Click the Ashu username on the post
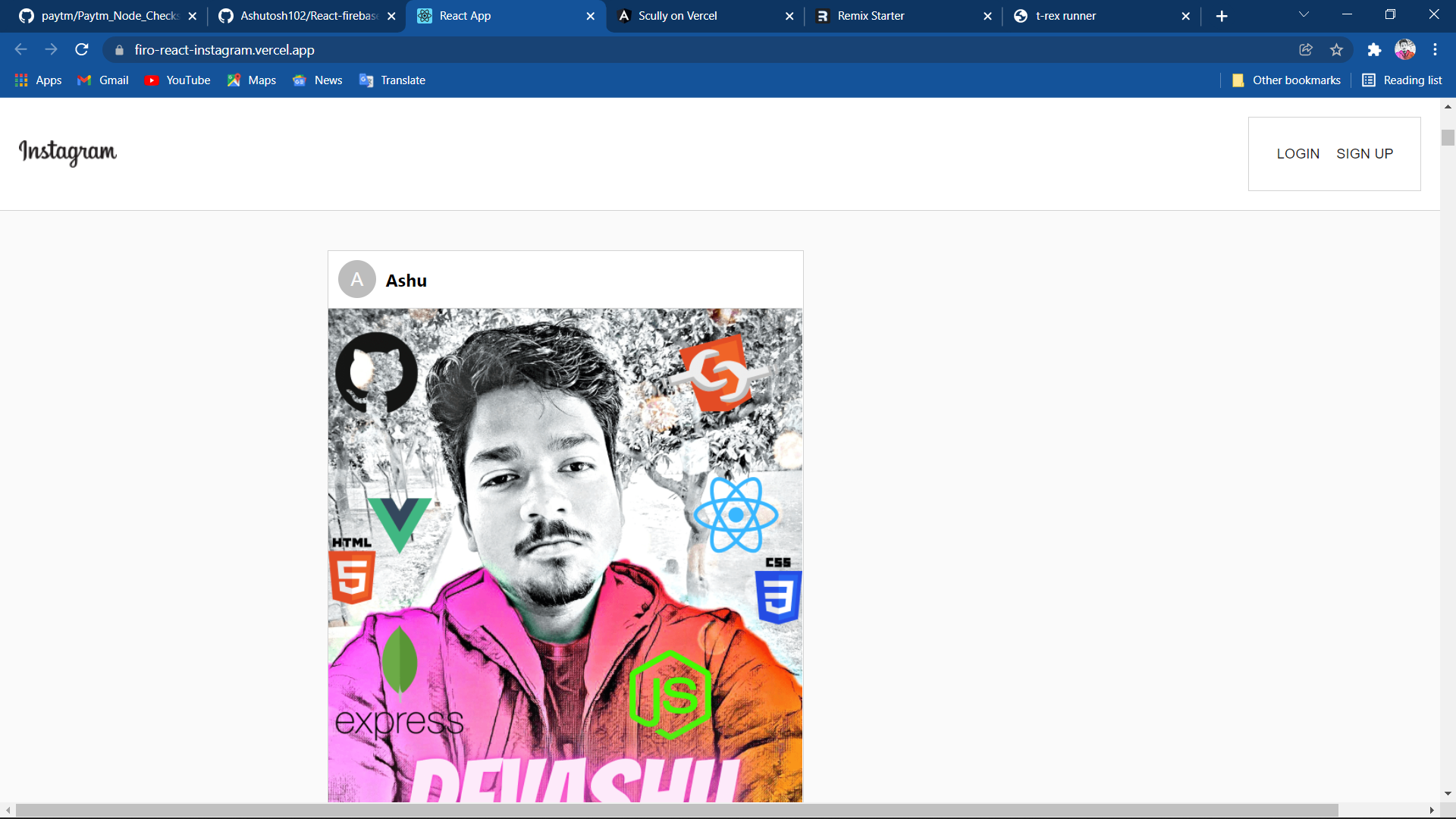This screenshot has height=819, width=1456. click(x=406, y=281)
